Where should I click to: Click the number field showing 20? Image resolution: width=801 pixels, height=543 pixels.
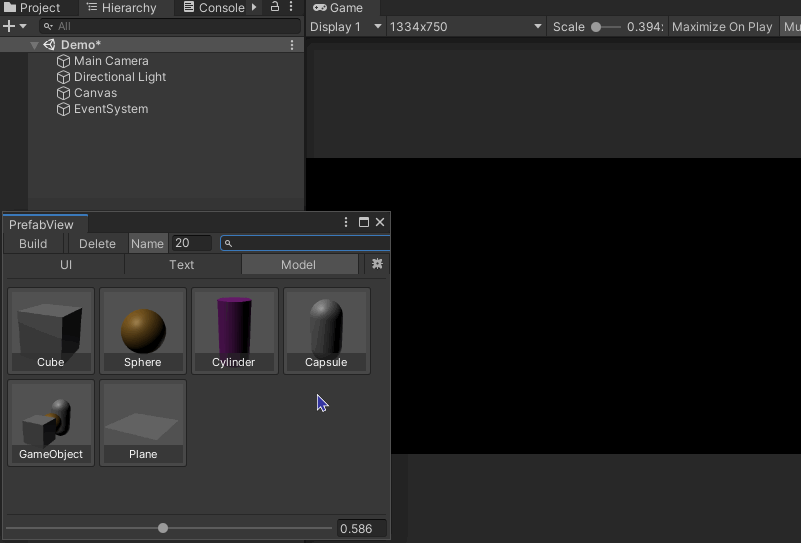click(191, 243)
